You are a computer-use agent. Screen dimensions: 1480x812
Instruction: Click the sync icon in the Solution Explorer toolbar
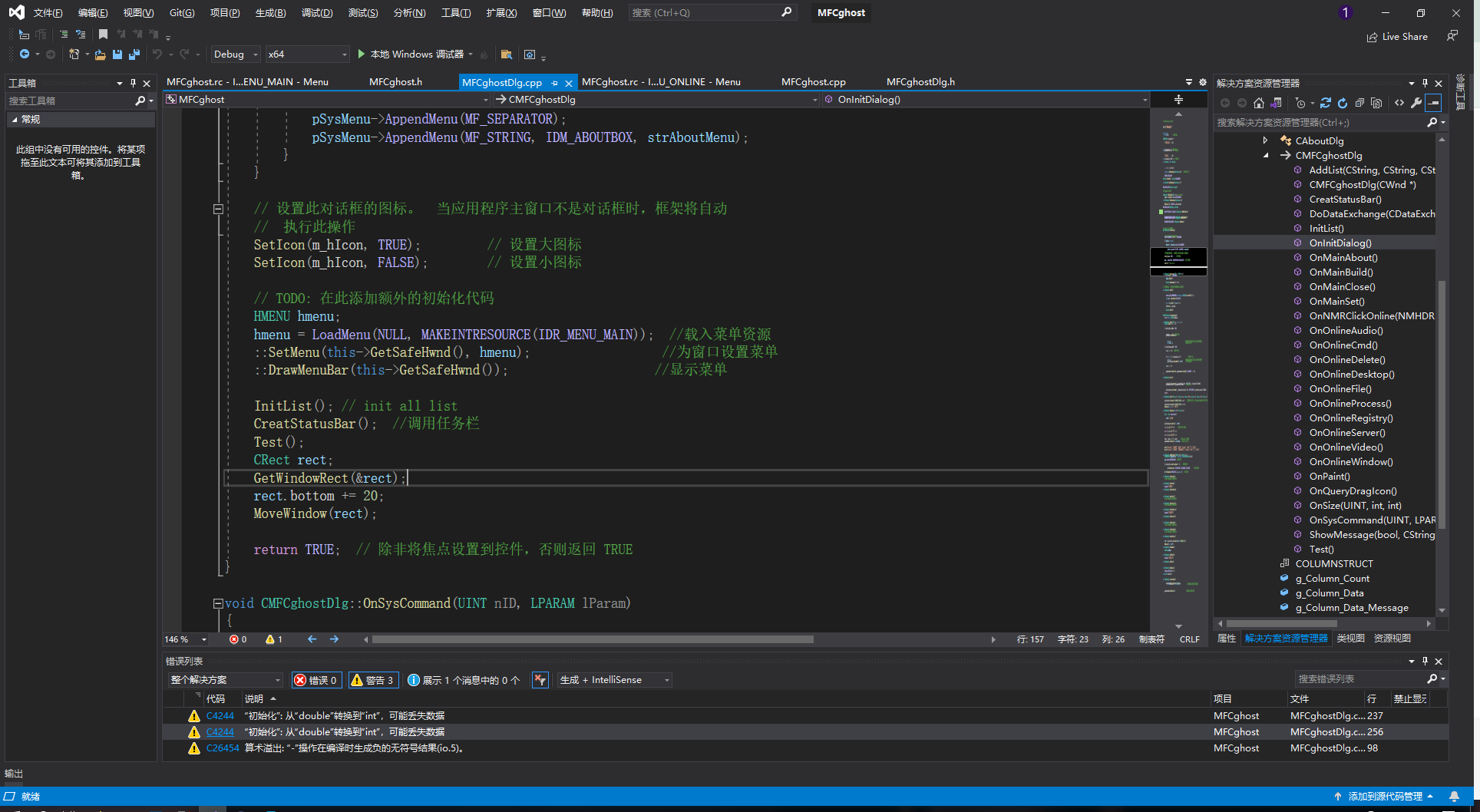(1326, 103)
